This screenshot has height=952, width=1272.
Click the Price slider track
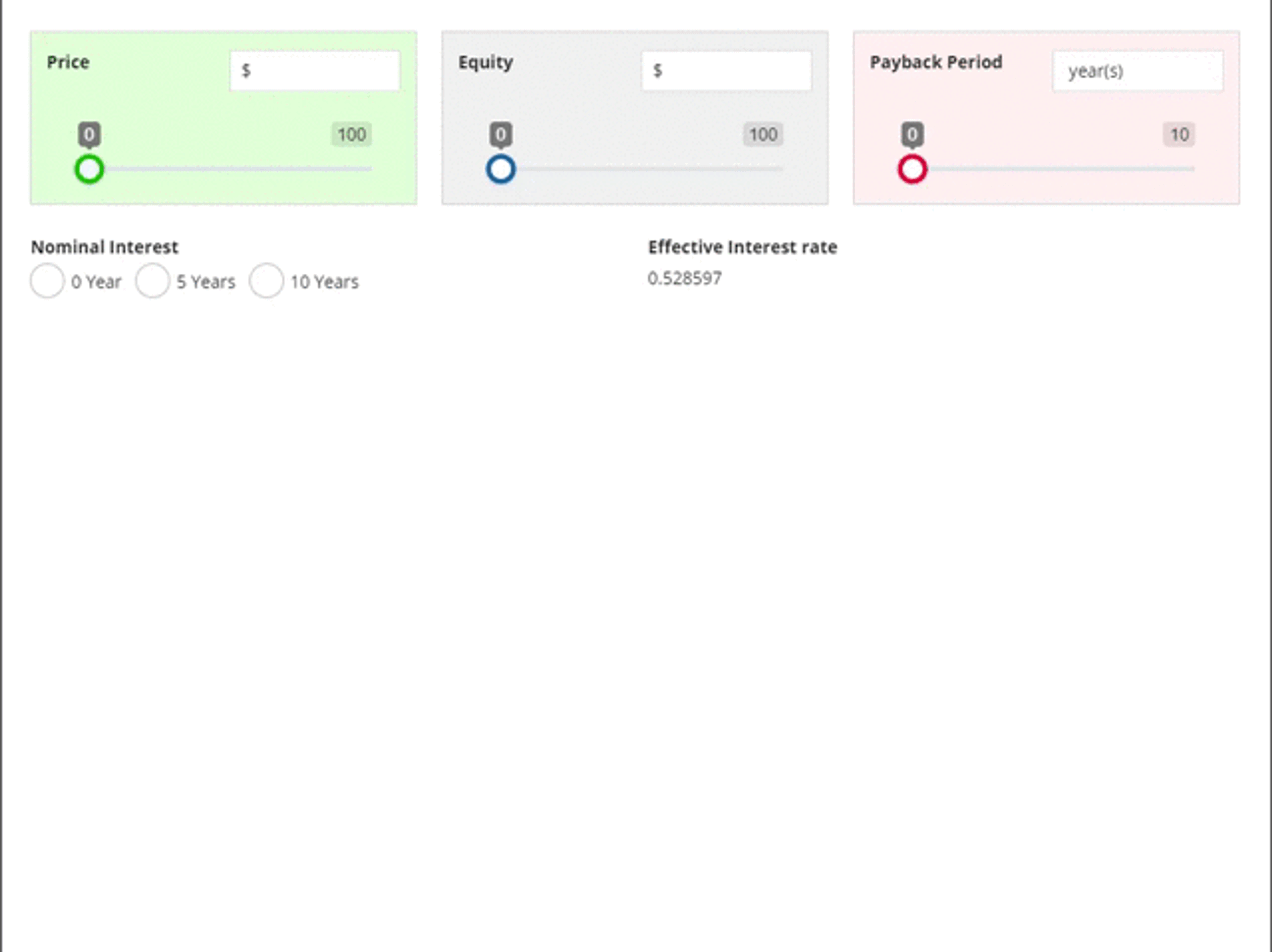230,169
